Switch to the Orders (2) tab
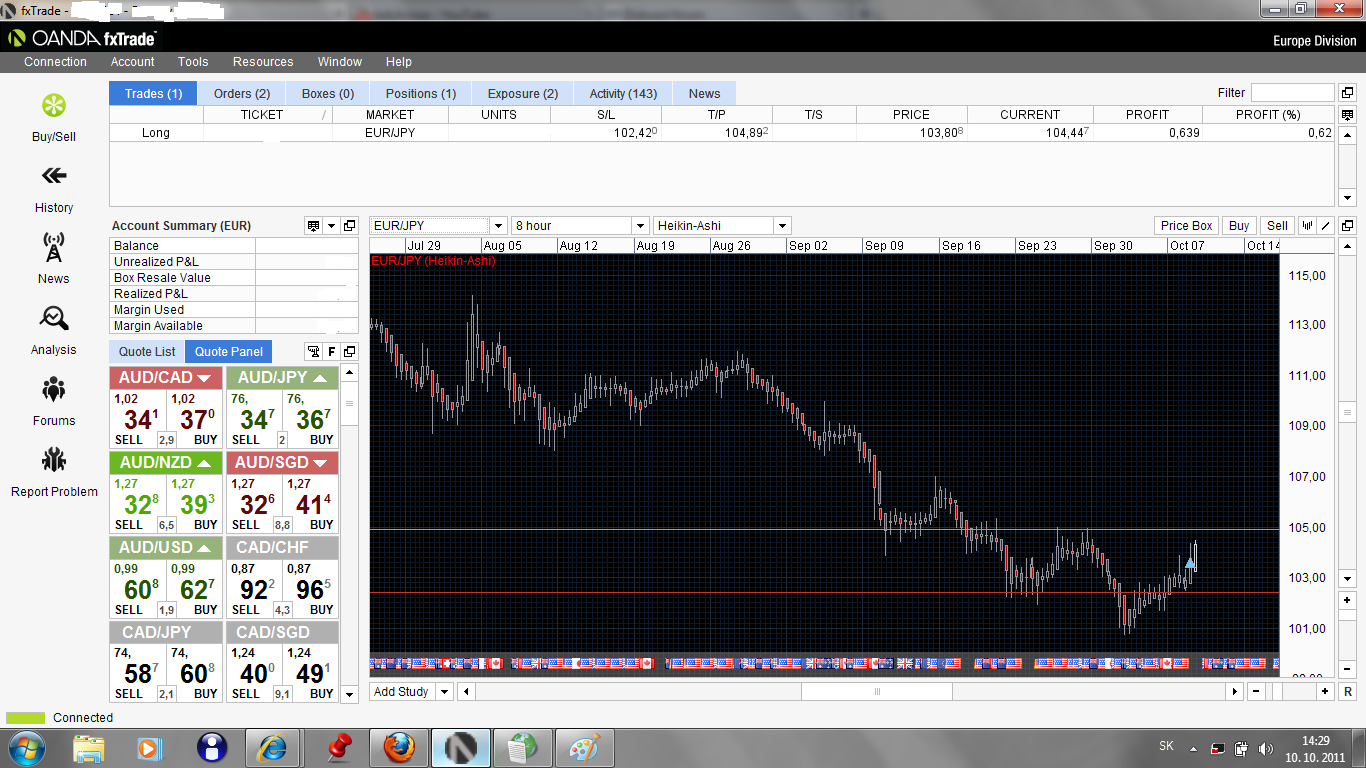The image size is (1366, 768). tap(242, 93)
